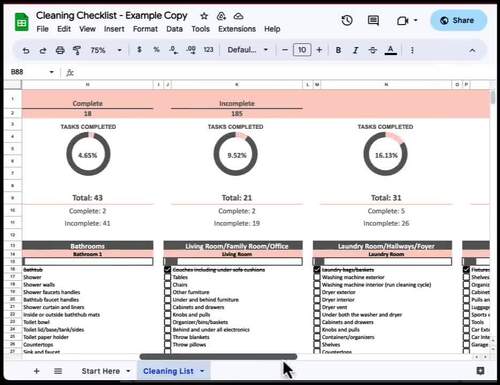This screenshot has height=385, width=500.
Task: Click the font size input field
Action: pos(302,50)
